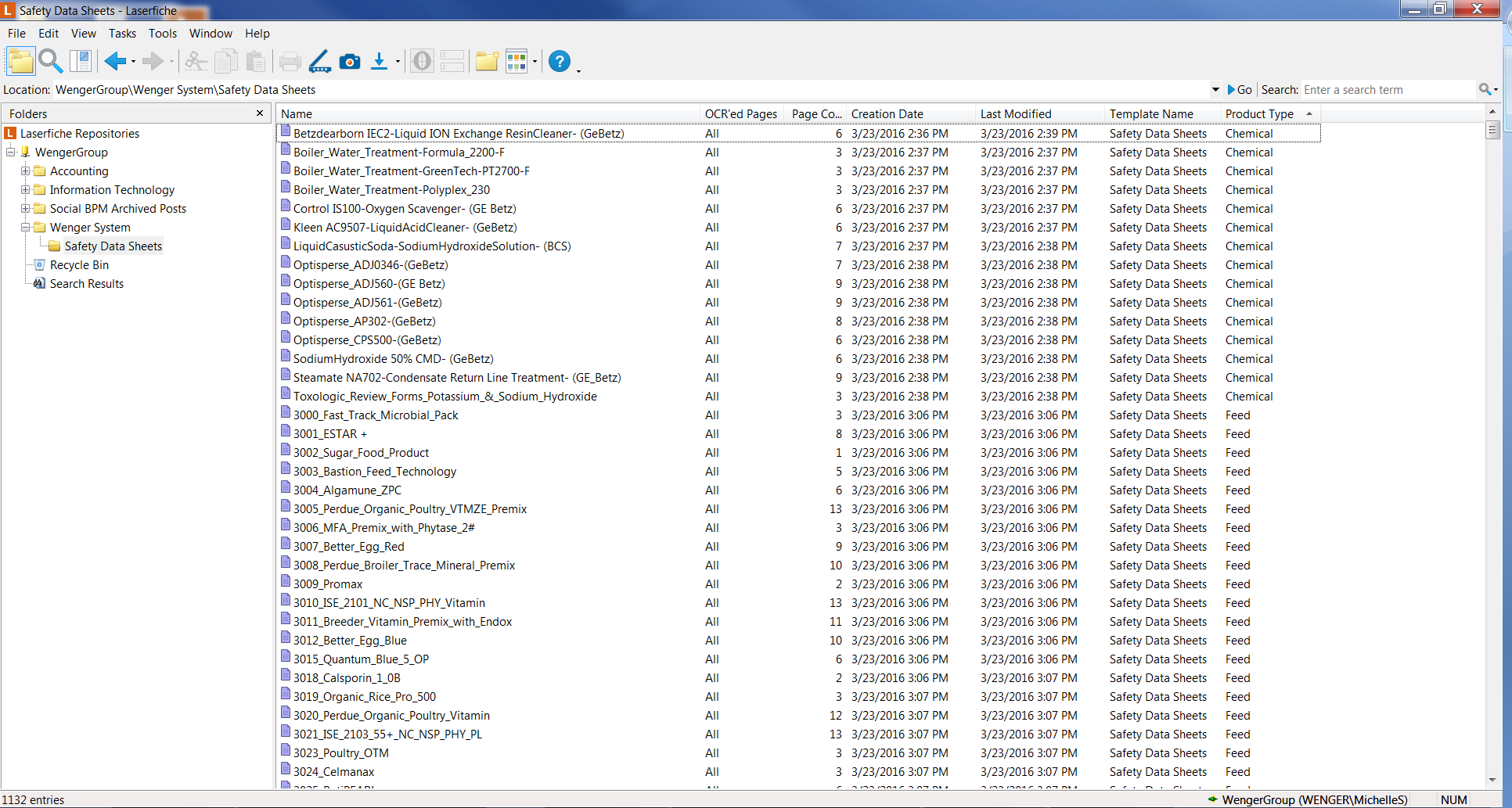The image size is (1512, 808).
Task: Open the Back history dropdown arrow
Action: coord(134,61)
